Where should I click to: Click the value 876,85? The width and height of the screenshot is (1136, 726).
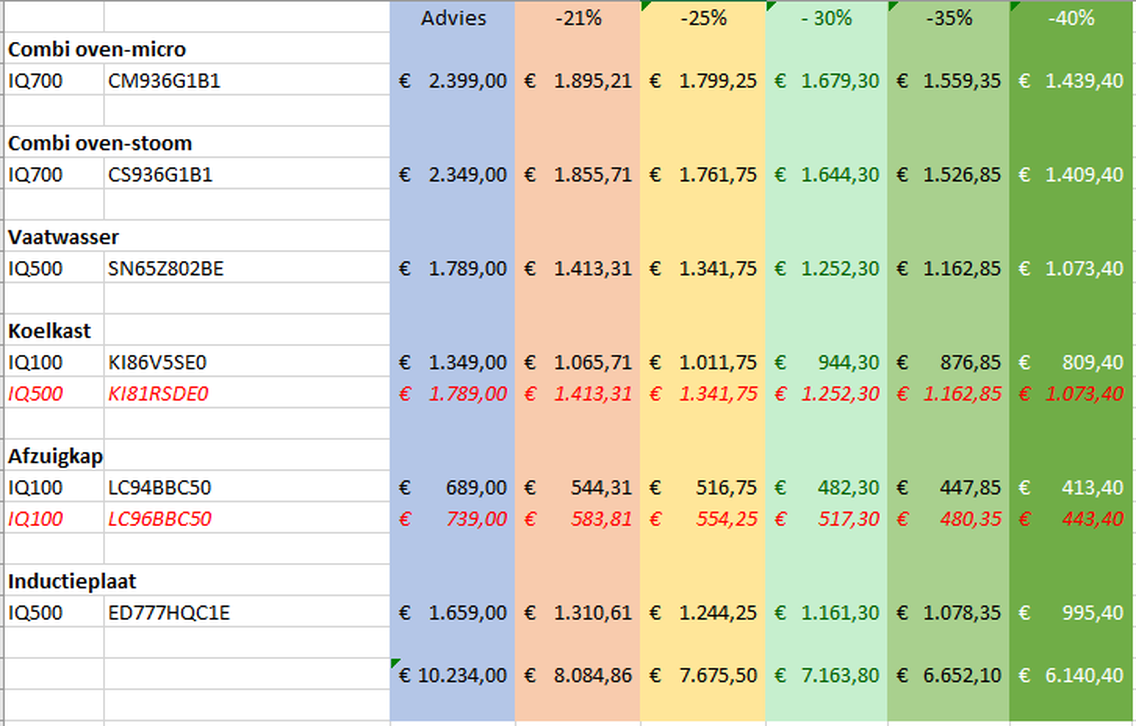point(948,362)
